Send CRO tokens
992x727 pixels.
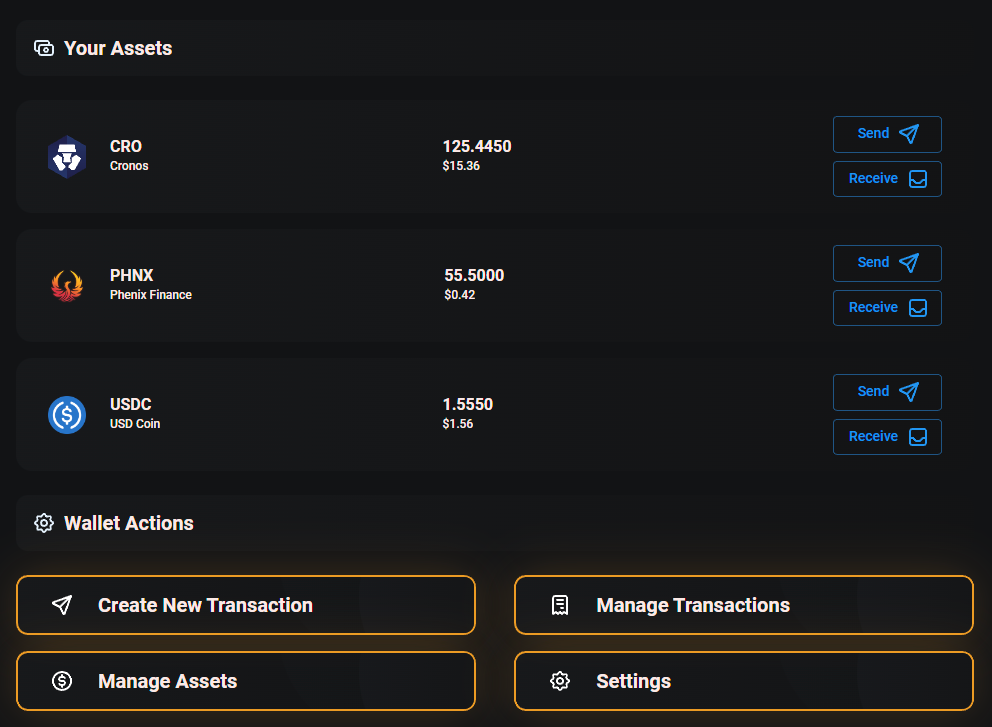[887, 134]
